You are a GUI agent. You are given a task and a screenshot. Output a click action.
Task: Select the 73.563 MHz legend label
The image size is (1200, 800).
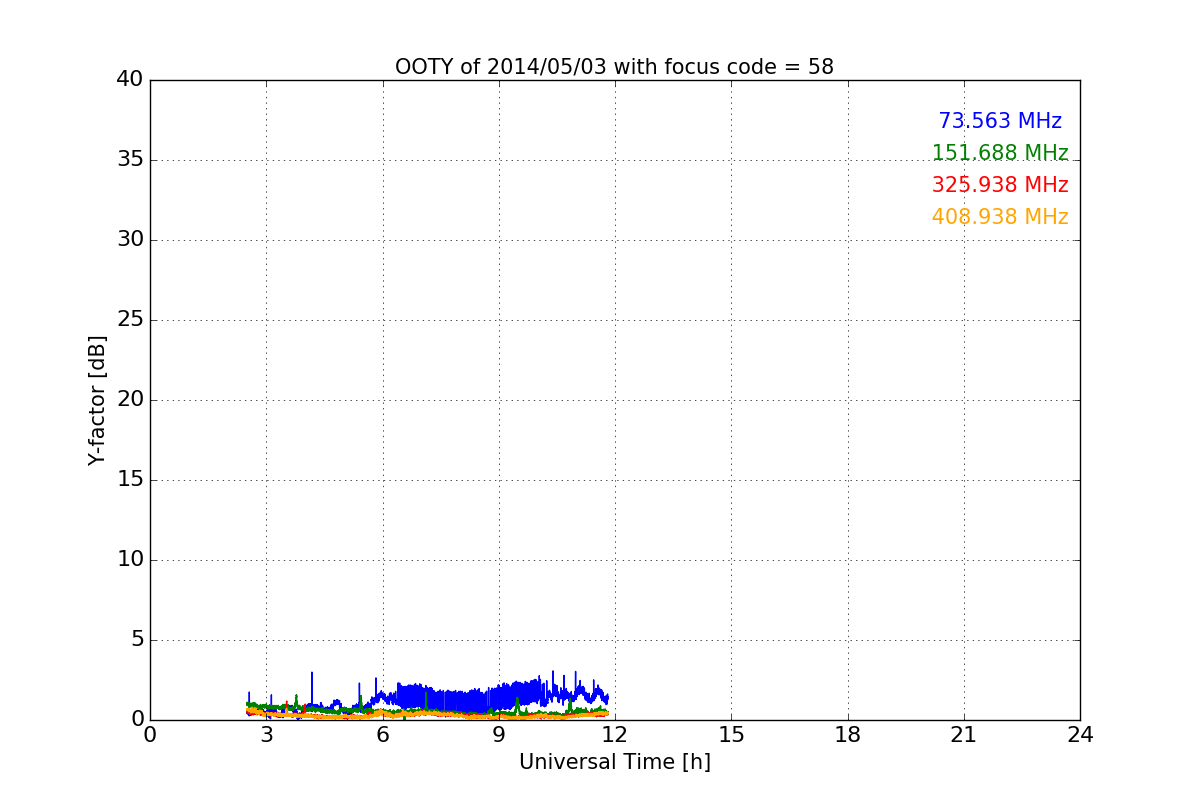1000,121
